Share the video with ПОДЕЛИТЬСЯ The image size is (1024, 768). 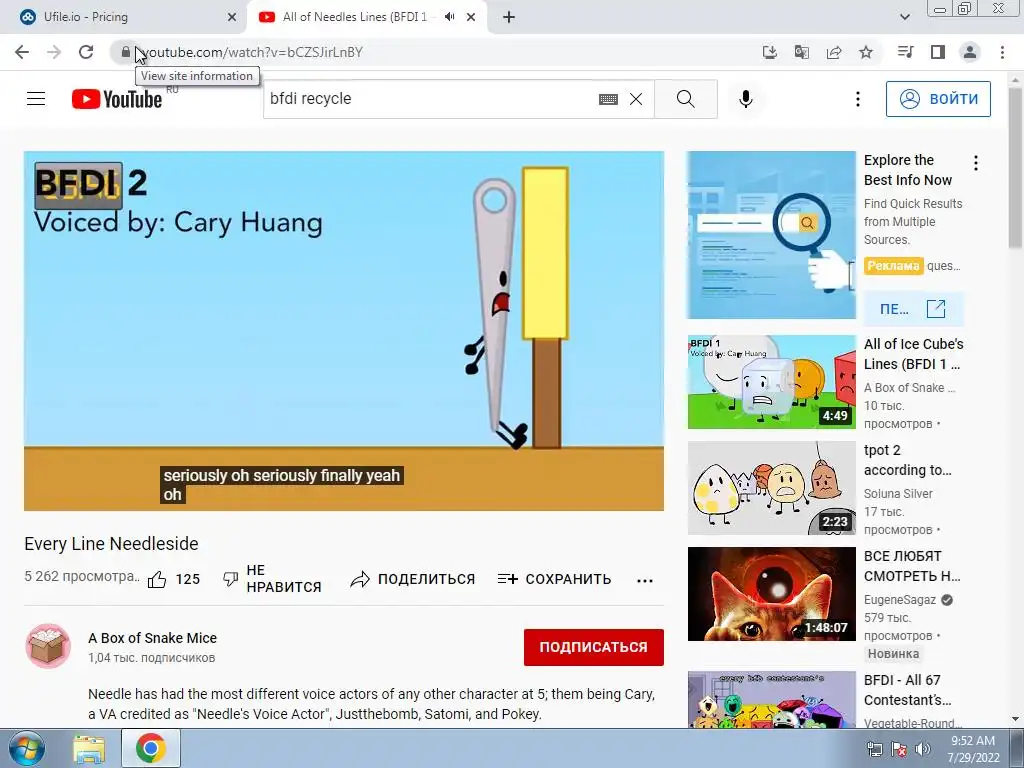point(412,579)
